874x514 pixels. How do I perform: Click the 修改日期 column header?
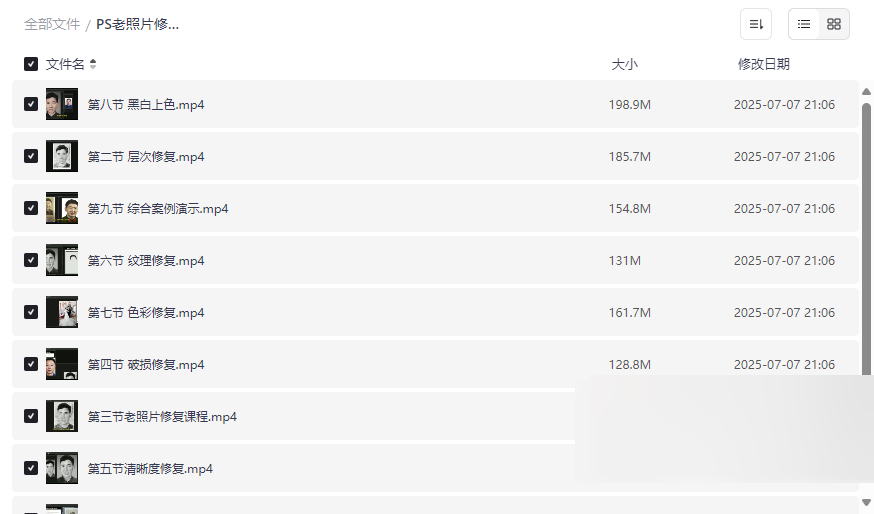click(x=763, y=64)
